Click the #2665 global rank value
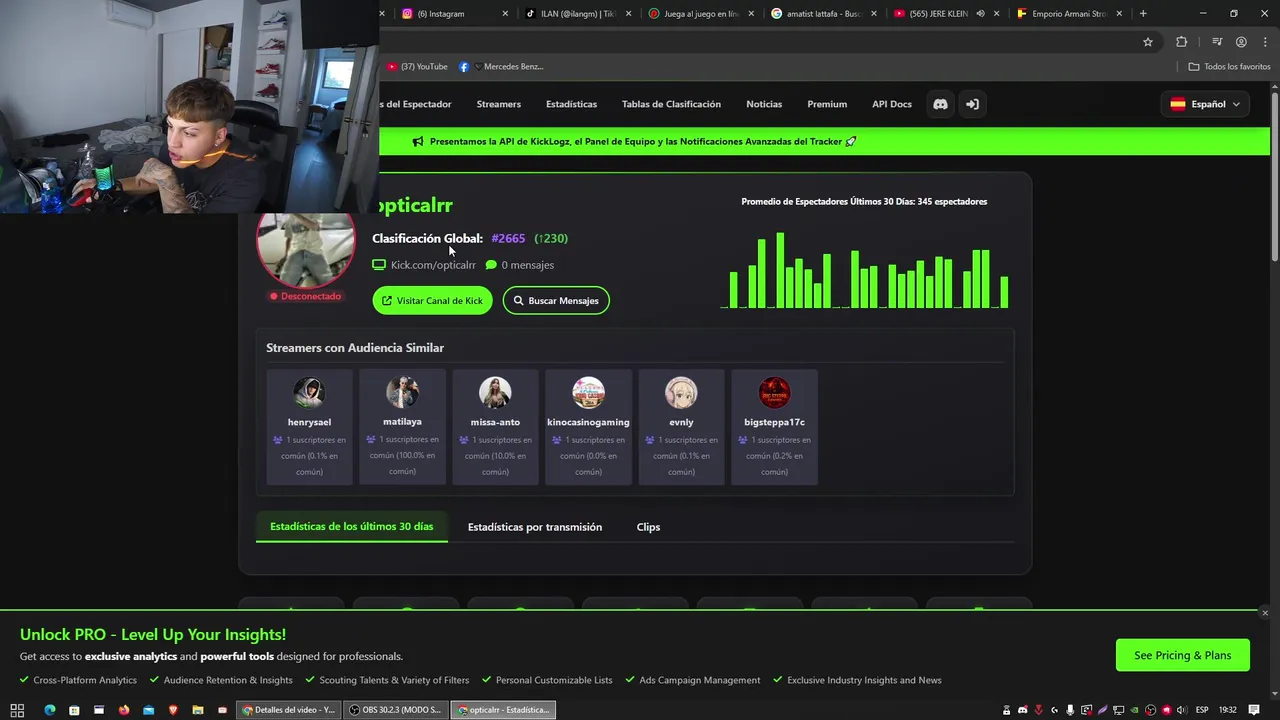Screen dimensions: 1280x720 click(x=508, y=238)
